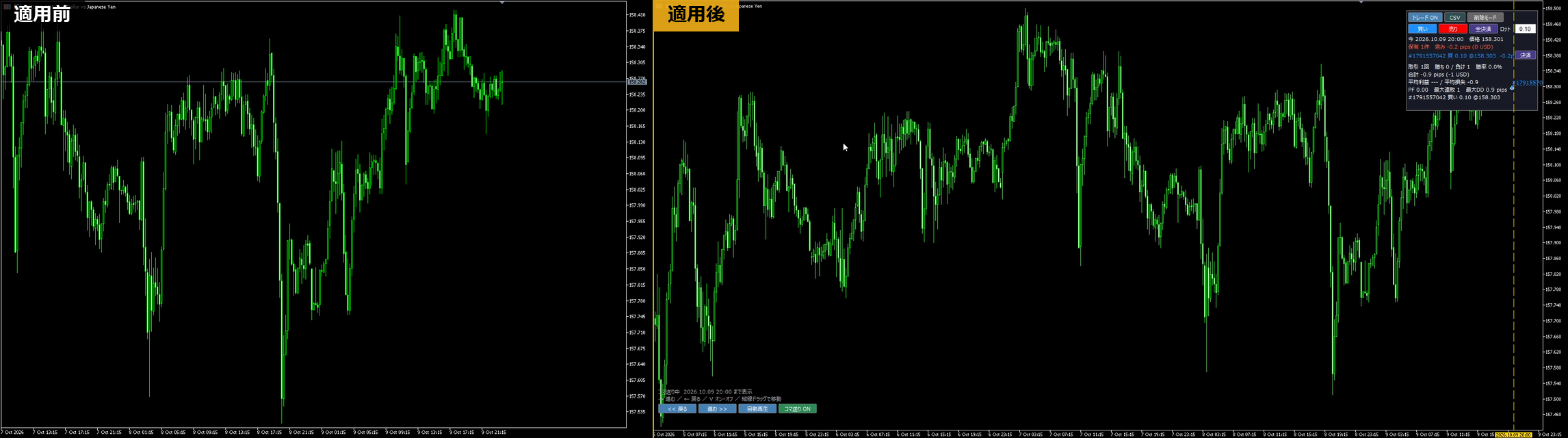Click the PF 0.00 statistics line
The image size is (1568, 438).
point(1457,90)
